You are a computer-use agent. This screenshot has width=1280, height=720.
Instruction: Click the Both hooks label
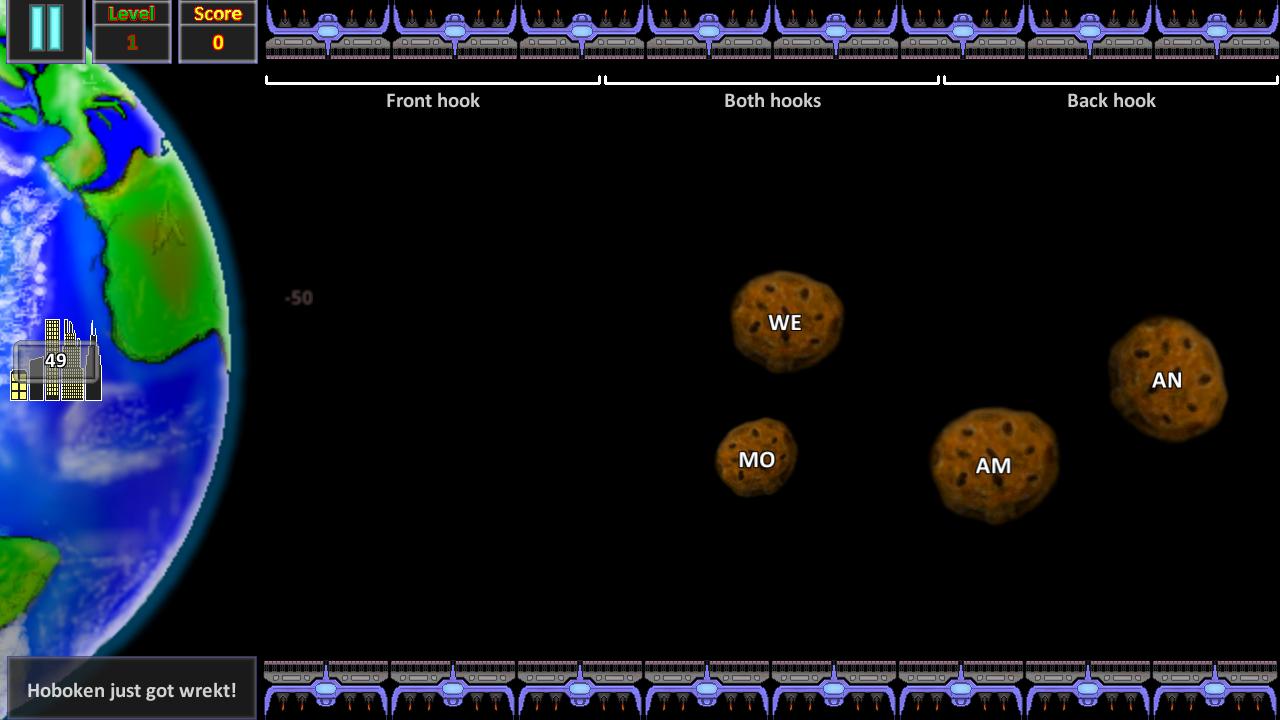click(x=772, y=100)
